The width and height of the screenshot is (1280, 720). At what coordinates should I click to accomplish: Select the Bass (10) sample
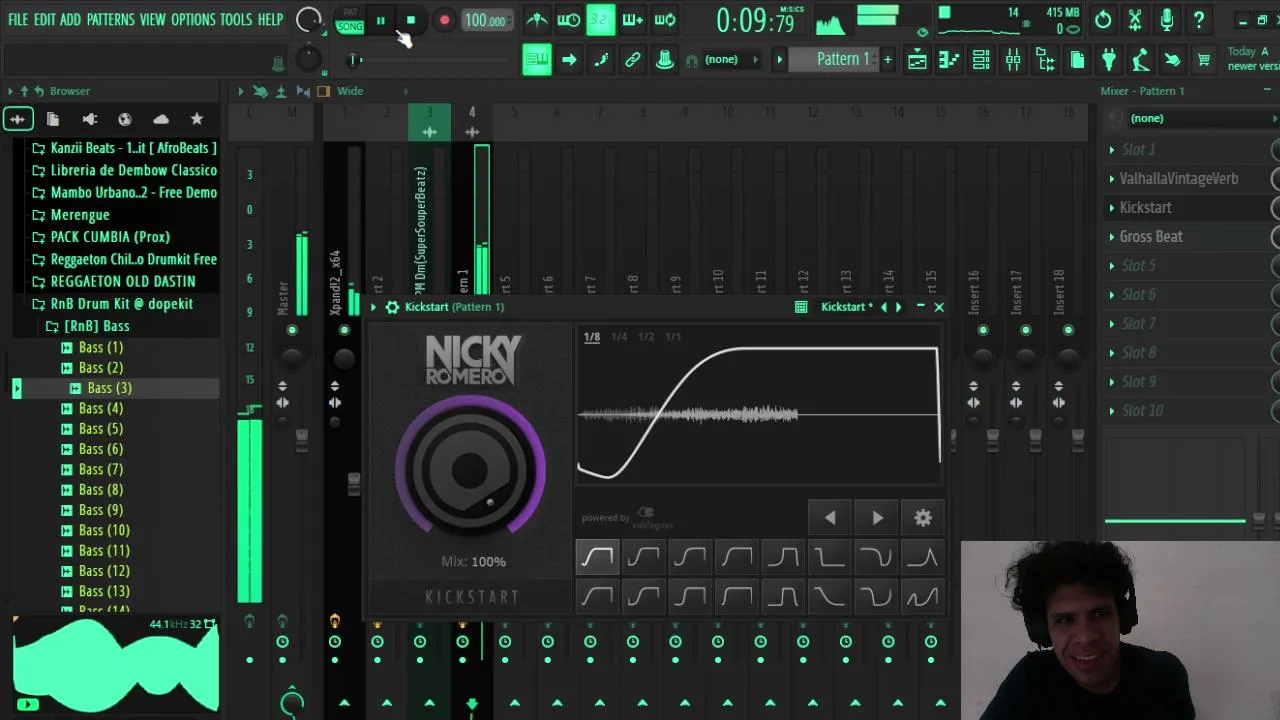click(104, 531)
